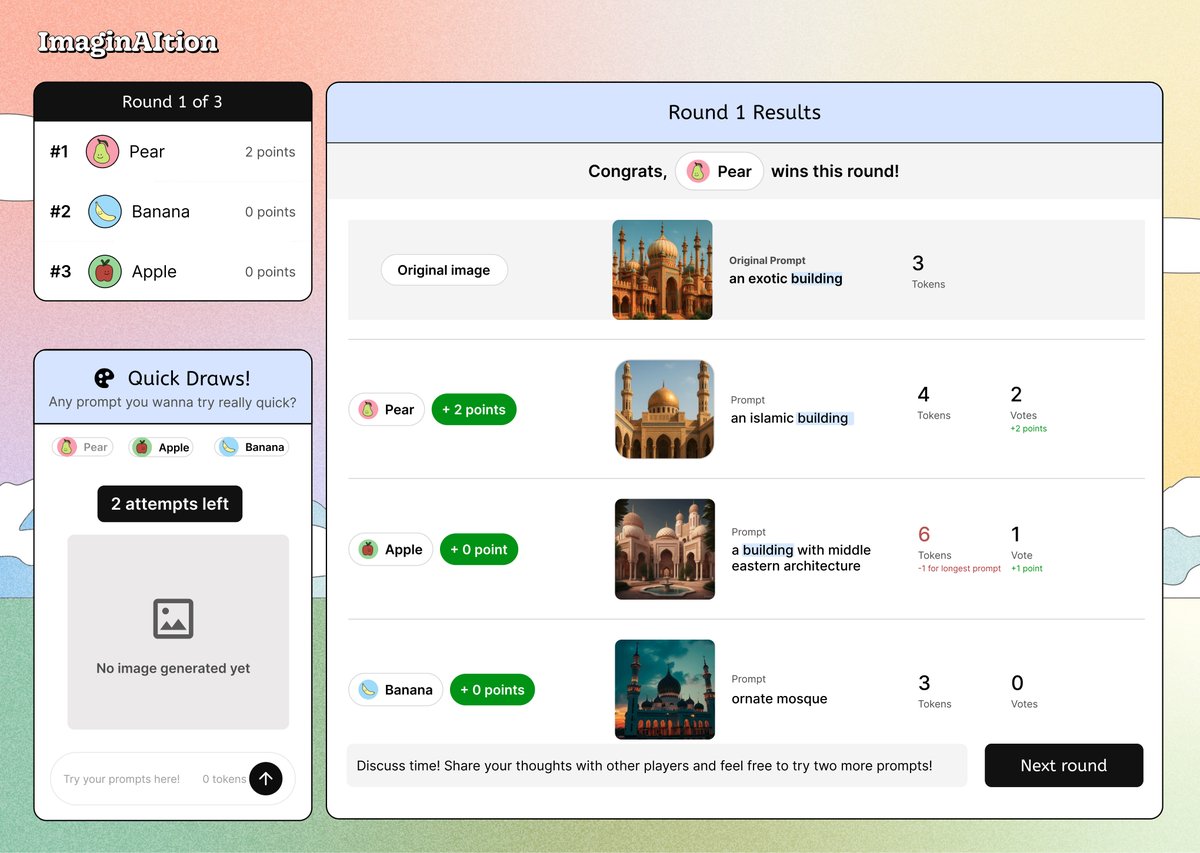Click the Round 1 of 3 header
Image resolution: width=1200 pixels, height=853 pixels.
click(x=173, y=102)
